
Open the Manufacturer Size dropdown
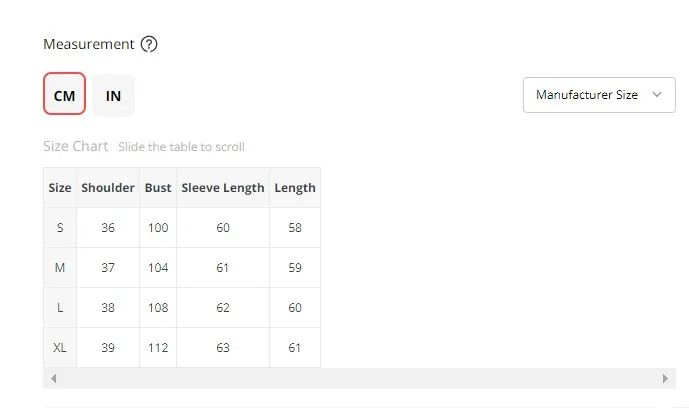[599, 95]
